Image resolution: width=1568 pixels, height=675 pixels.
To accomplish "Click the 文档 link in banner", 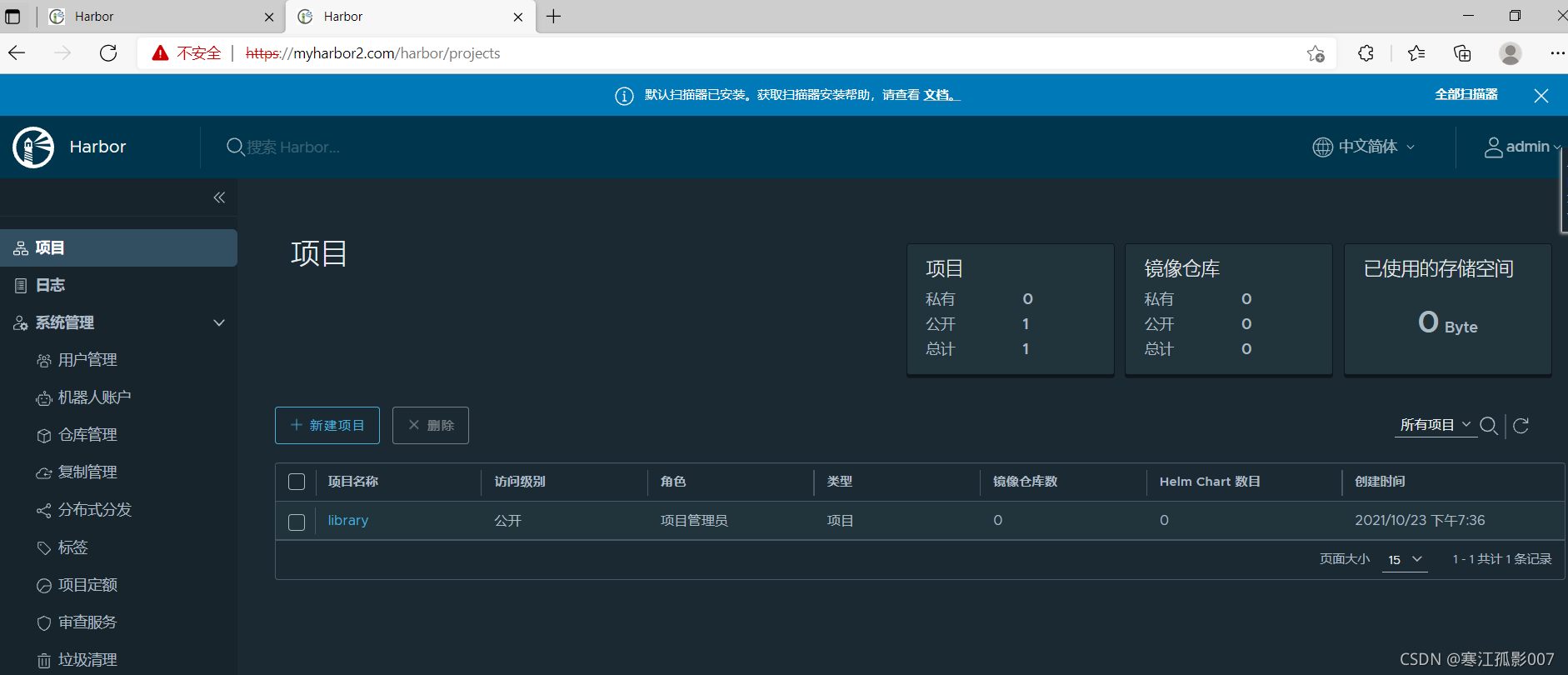I will 941,95.
